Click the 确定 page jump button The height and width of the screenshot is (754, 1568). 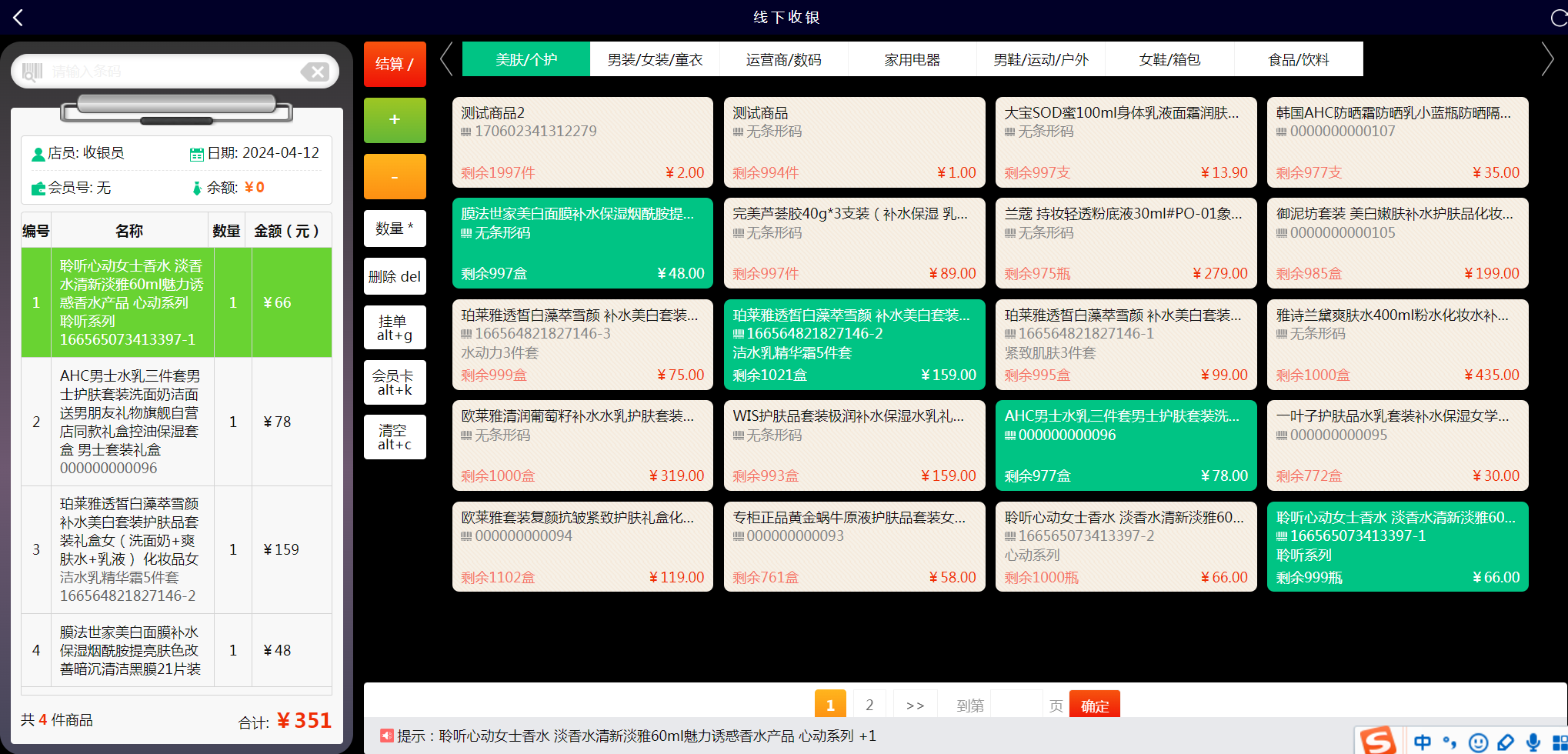tap(1095, 705)
